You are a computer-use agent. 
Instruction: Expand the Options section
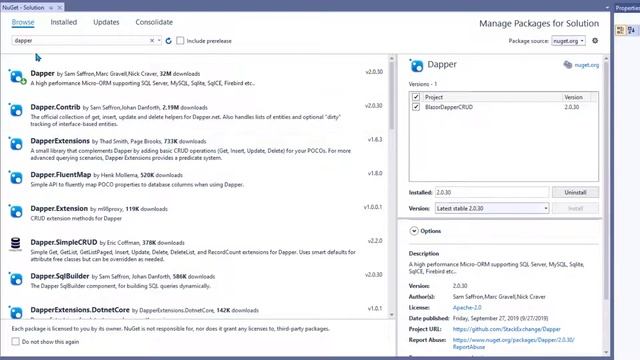(414, 231)
